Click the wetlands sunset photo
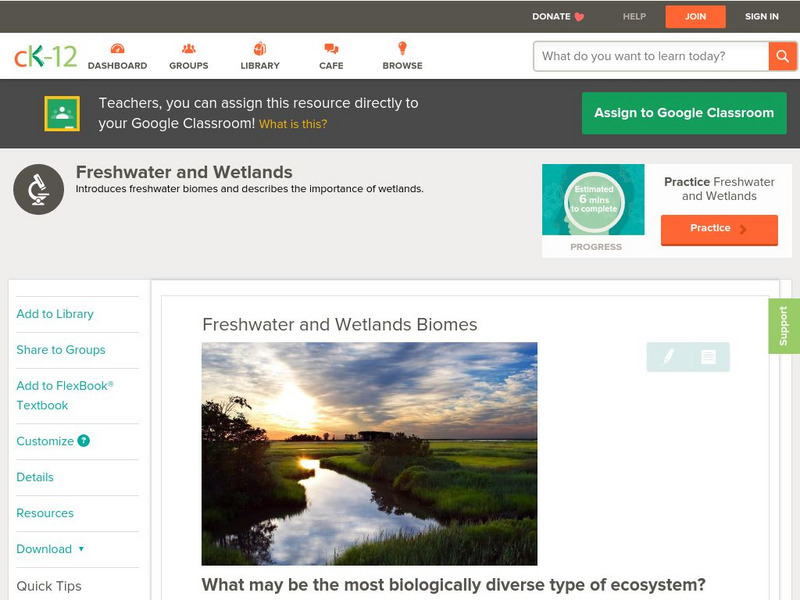 (x=369, y=454)
